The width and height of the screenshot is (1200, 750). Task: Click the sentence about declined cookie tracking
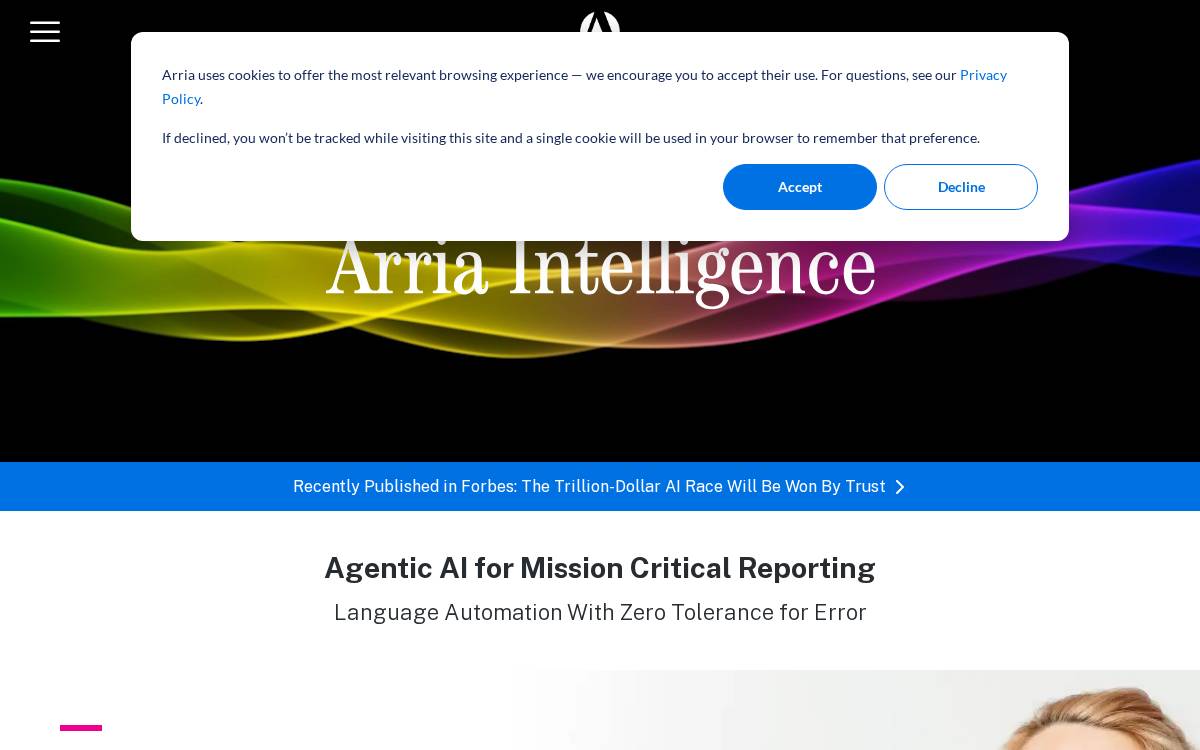click(x=571, y=138)
